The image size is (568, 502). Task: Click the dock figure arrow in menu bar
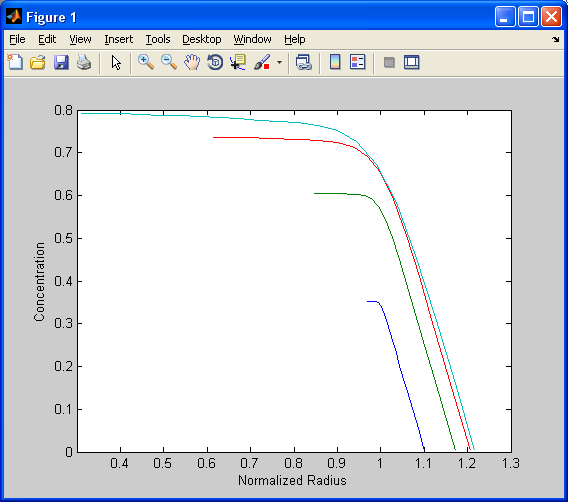556,39
